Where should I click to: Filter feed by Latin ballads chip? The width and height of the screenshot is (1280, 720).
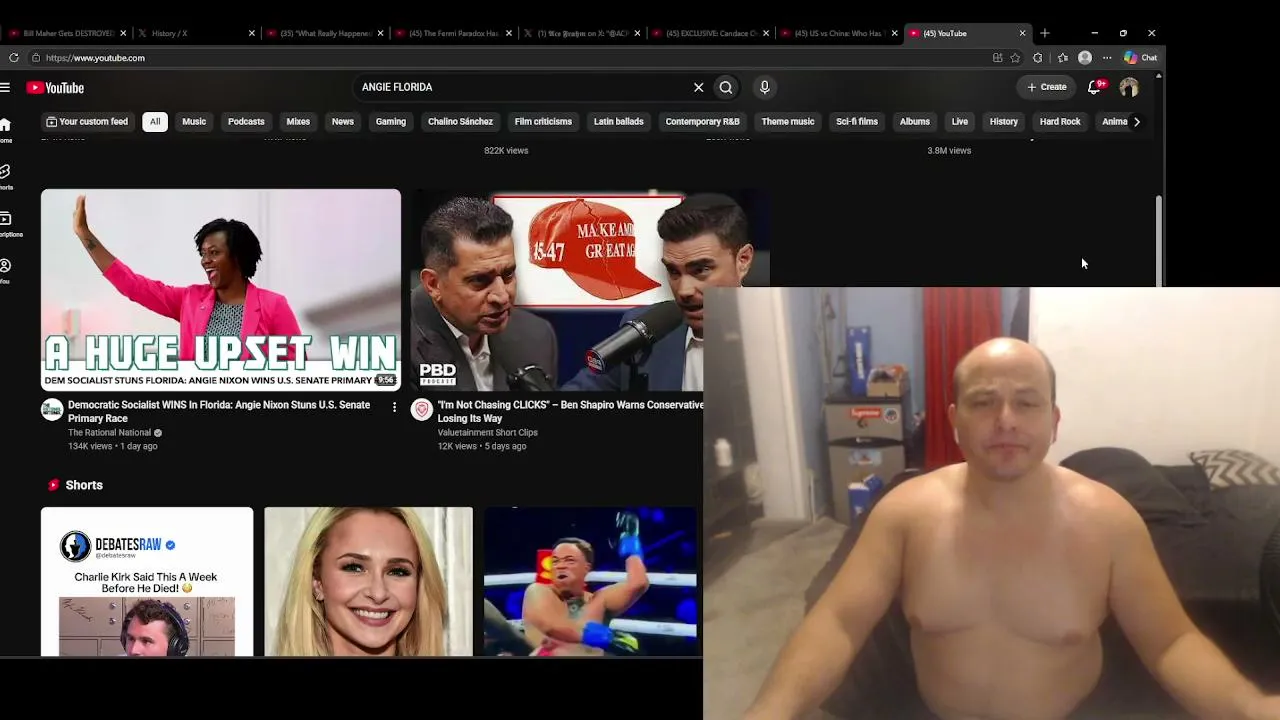pos(619,122)
